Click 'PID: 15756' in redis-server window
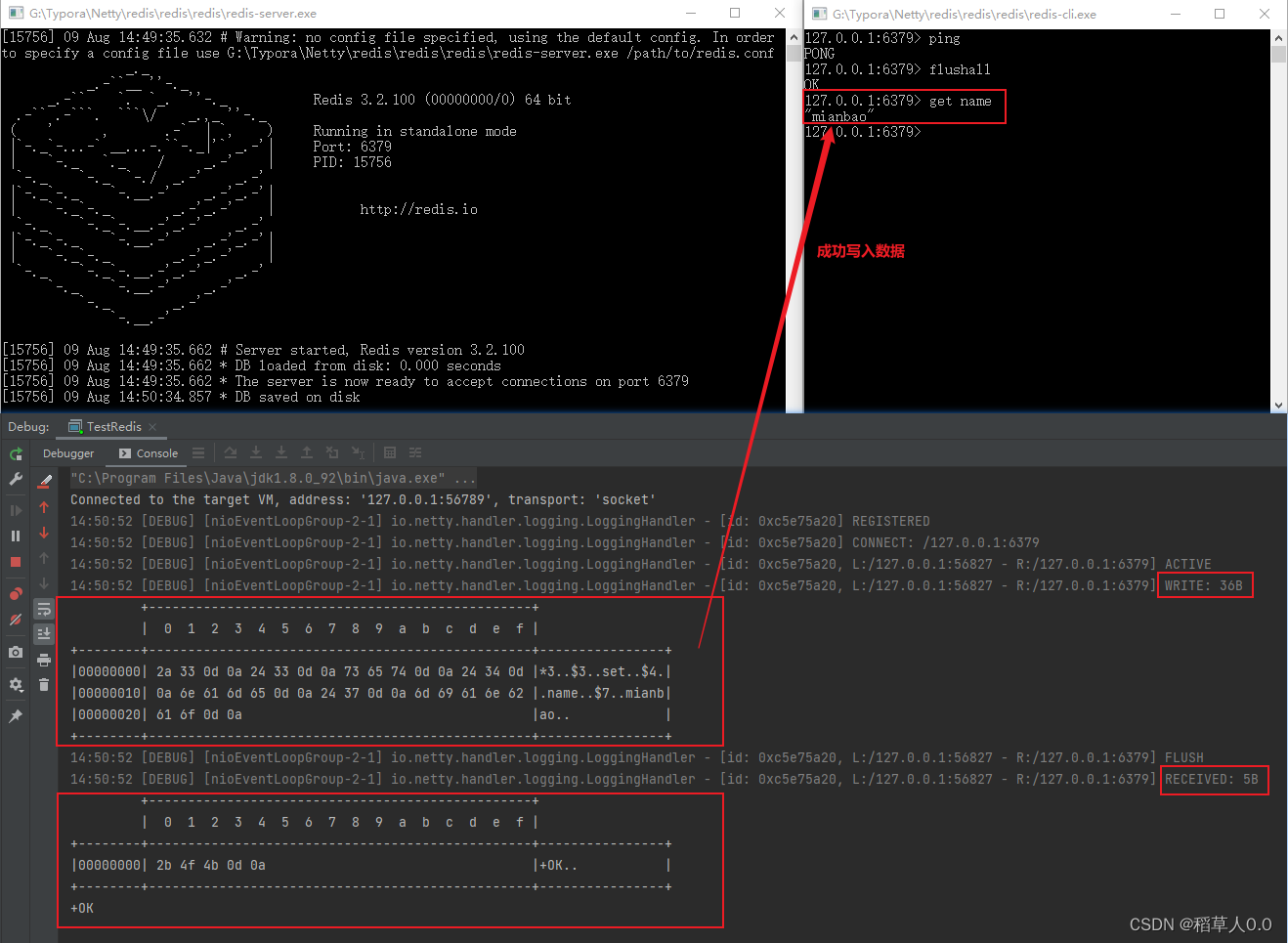Viewport: 1288px width, 943px height. (352, 162)
